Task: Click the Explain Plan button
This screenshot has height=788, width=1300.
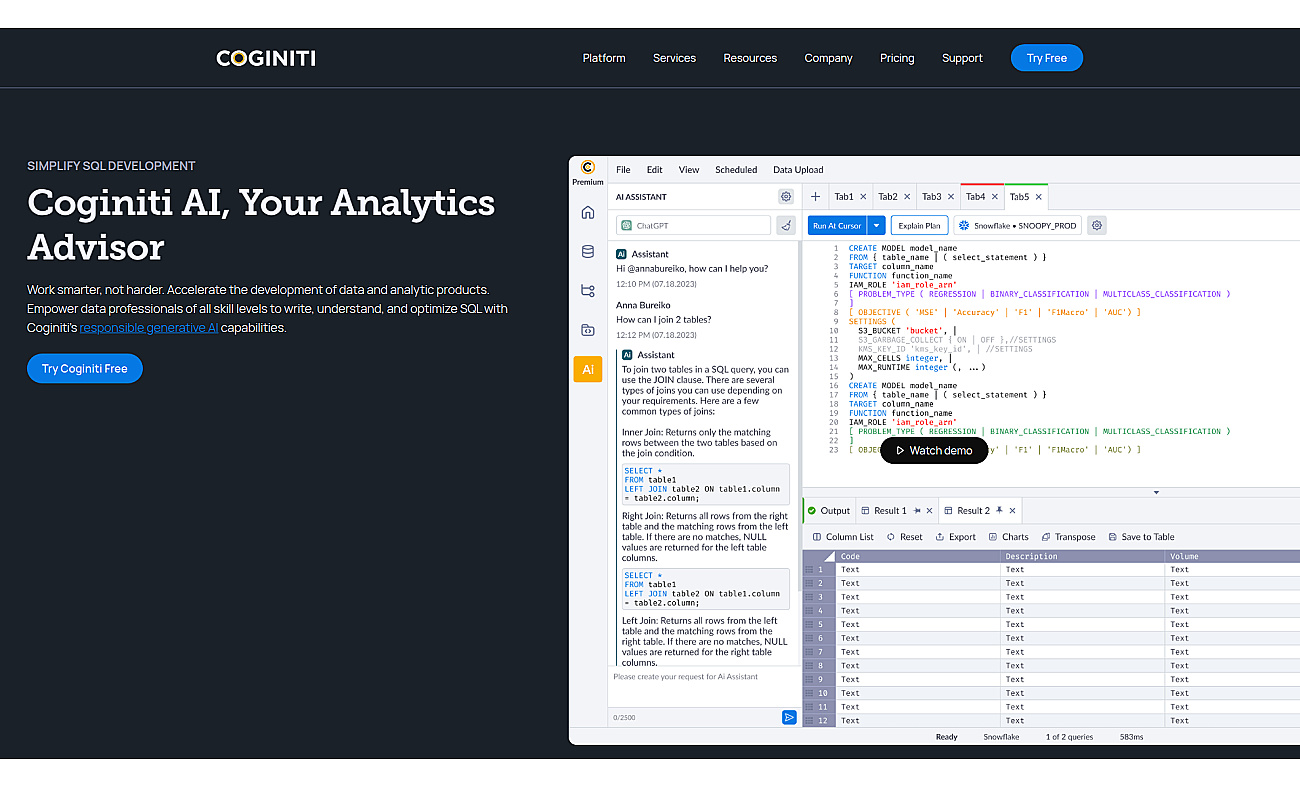Action: coord(919,226)
